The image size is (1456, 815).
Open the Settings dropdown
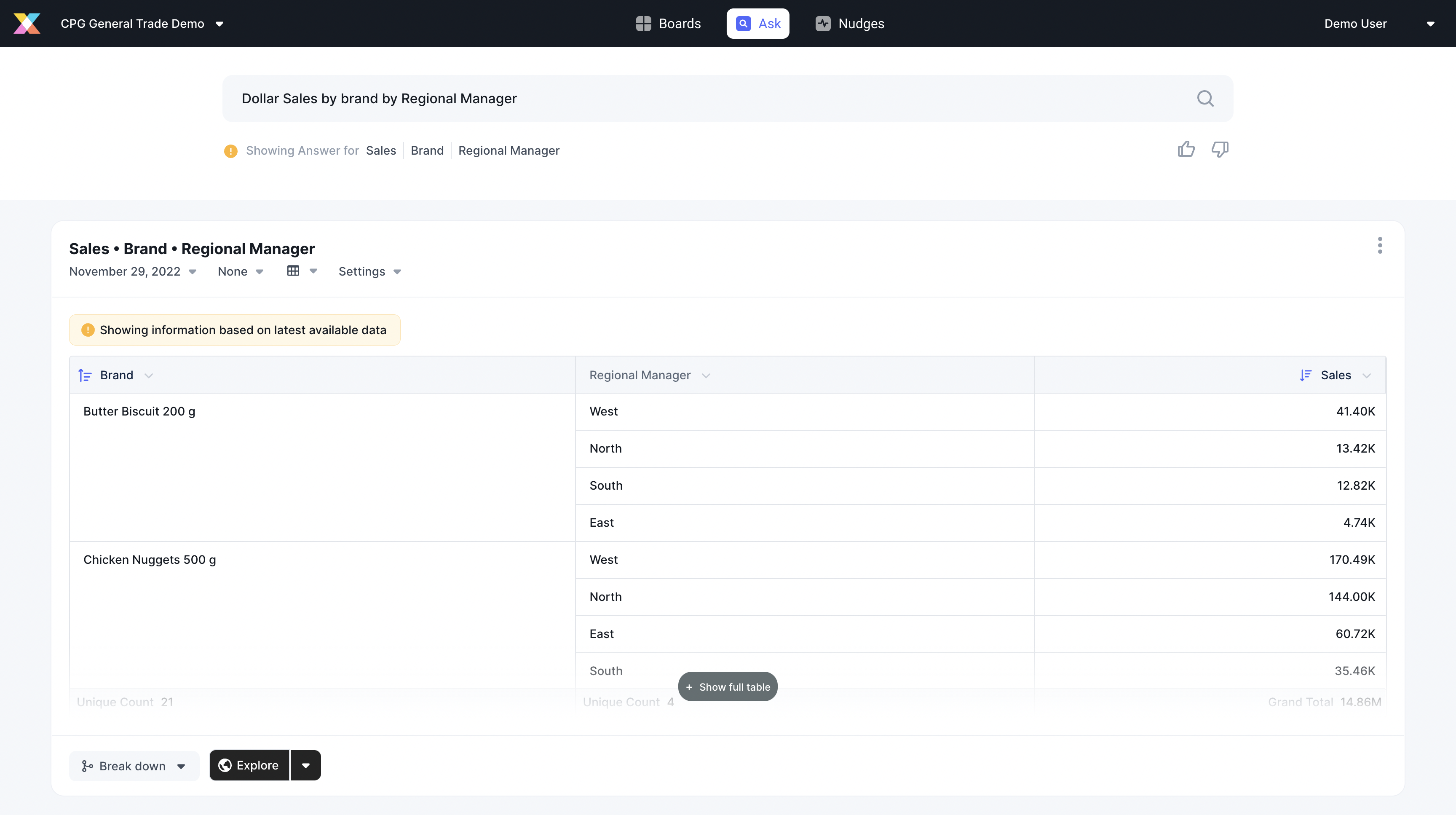369,271
